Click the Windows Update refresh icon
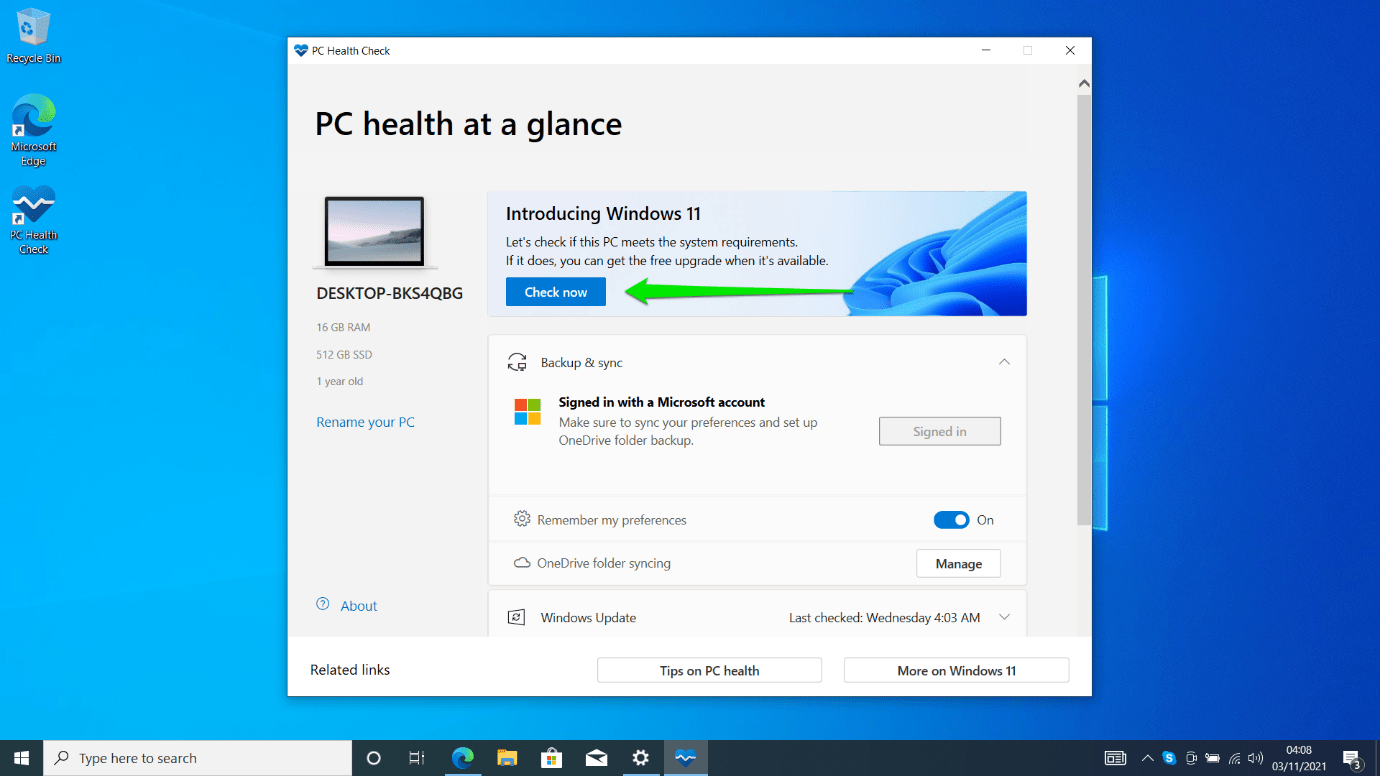Image resolution: width=1380 pixels, height=776 pixels. coord(516,617)
